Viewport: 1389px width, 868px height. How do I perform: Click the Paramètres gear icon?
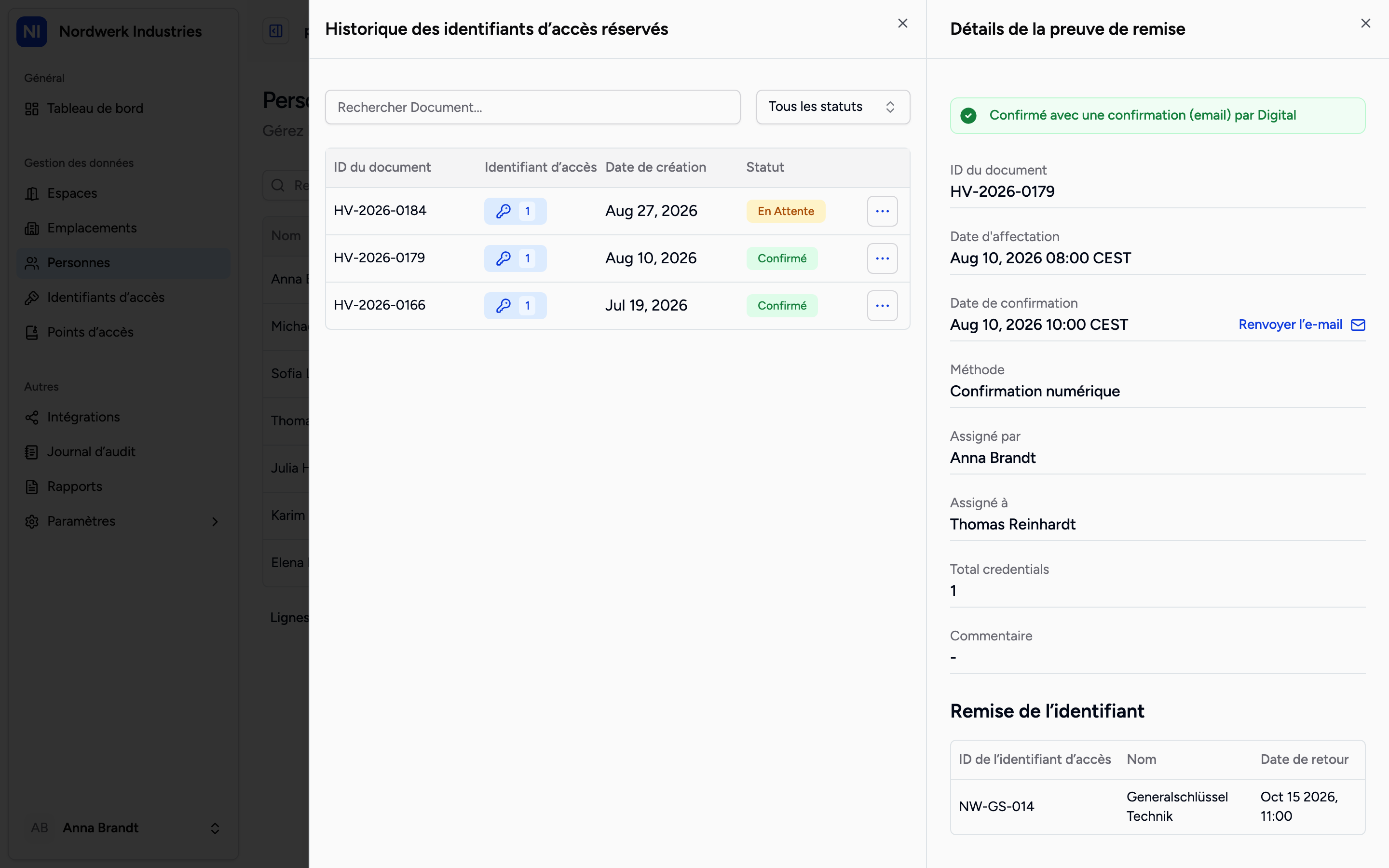click(x=32, y=521)
